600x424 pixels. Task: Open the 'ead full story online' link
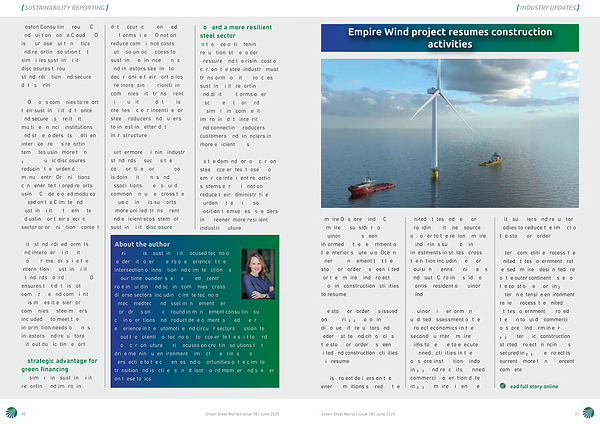pyautogui.click(x=534, y=386)
